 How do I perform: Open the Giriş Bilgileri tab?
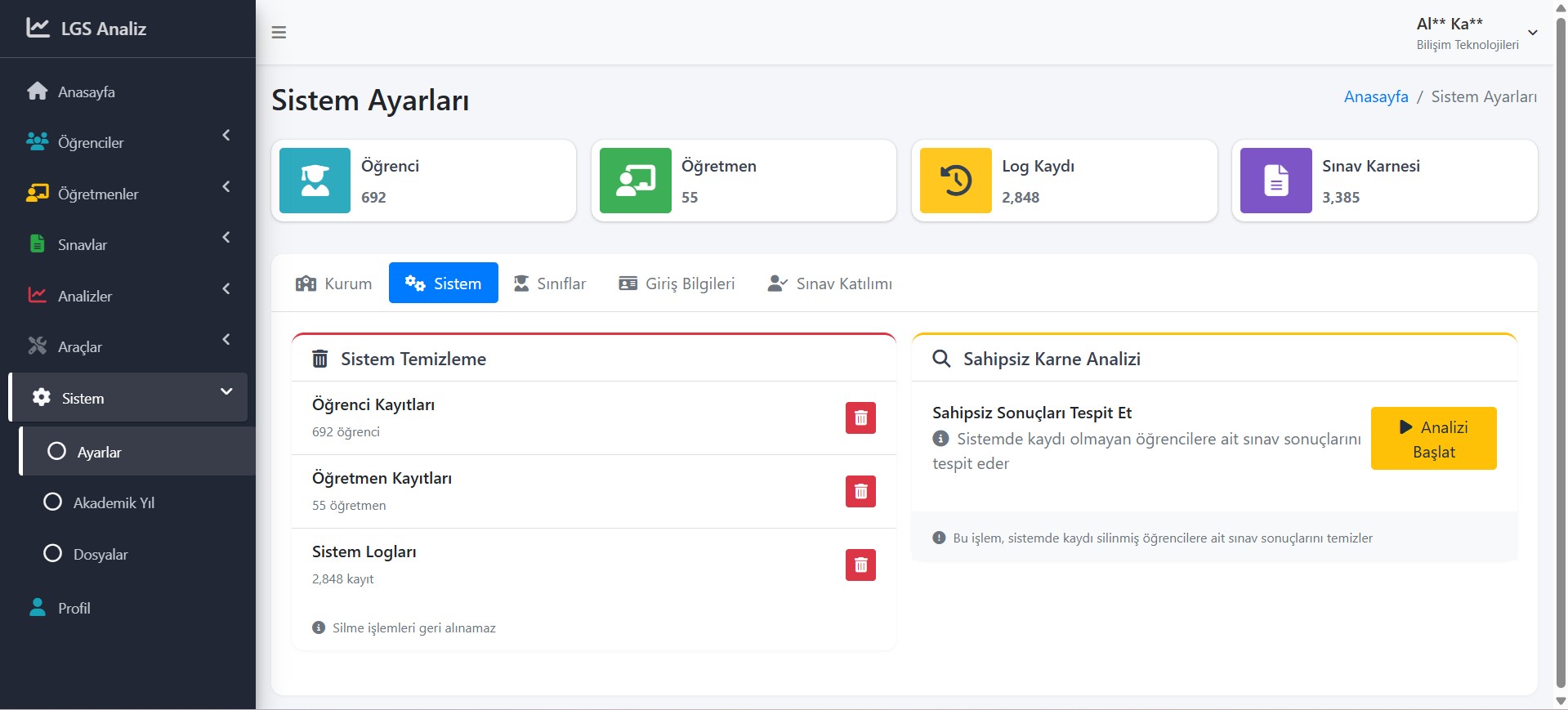677,284
